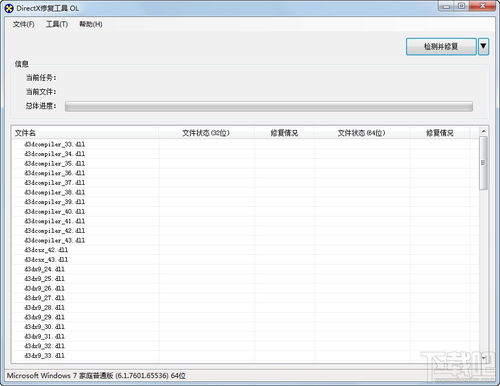Click the overall progress bar
The image size is (500, 386).
coord(269,107)
